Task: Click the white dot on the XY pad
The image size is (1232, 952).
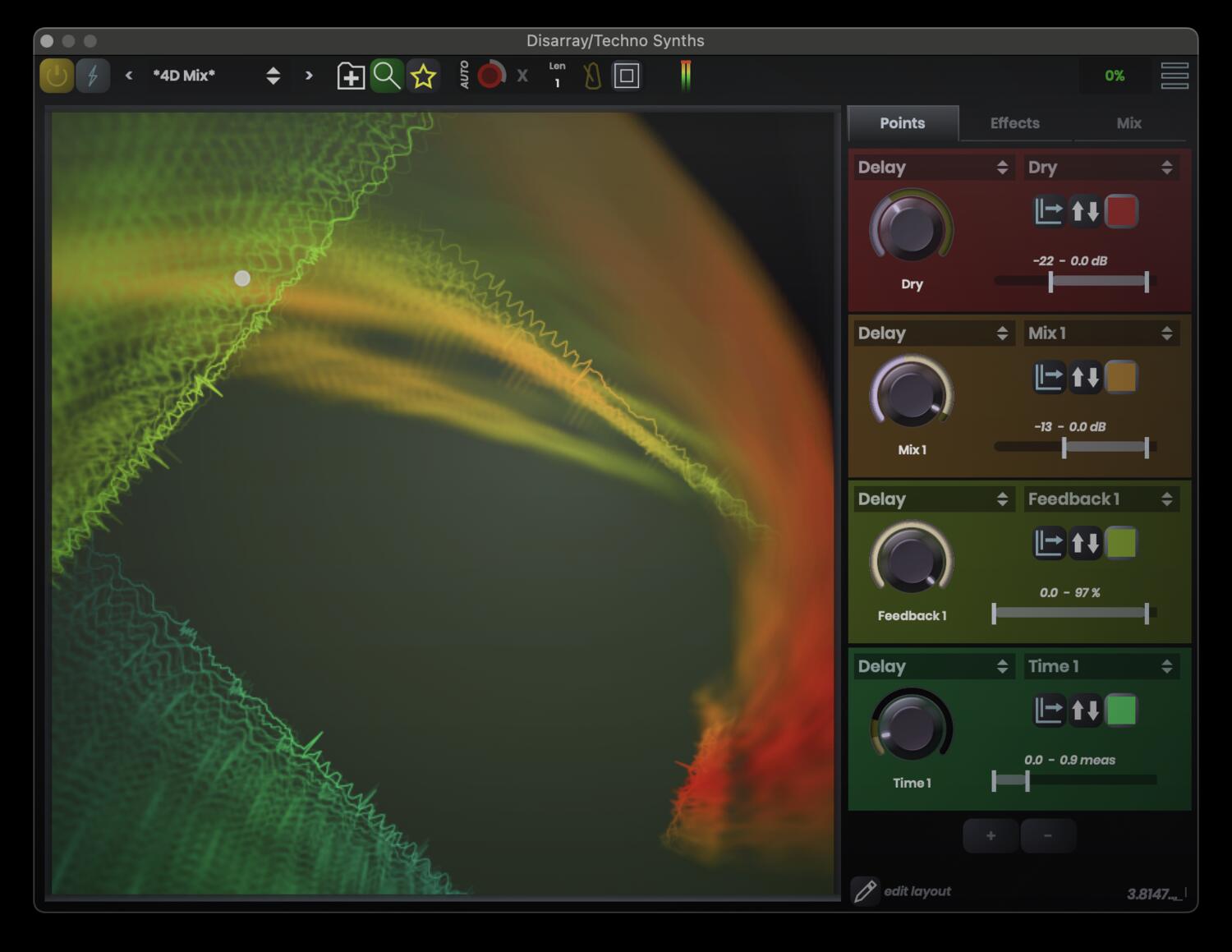Action: click(242, 278)
